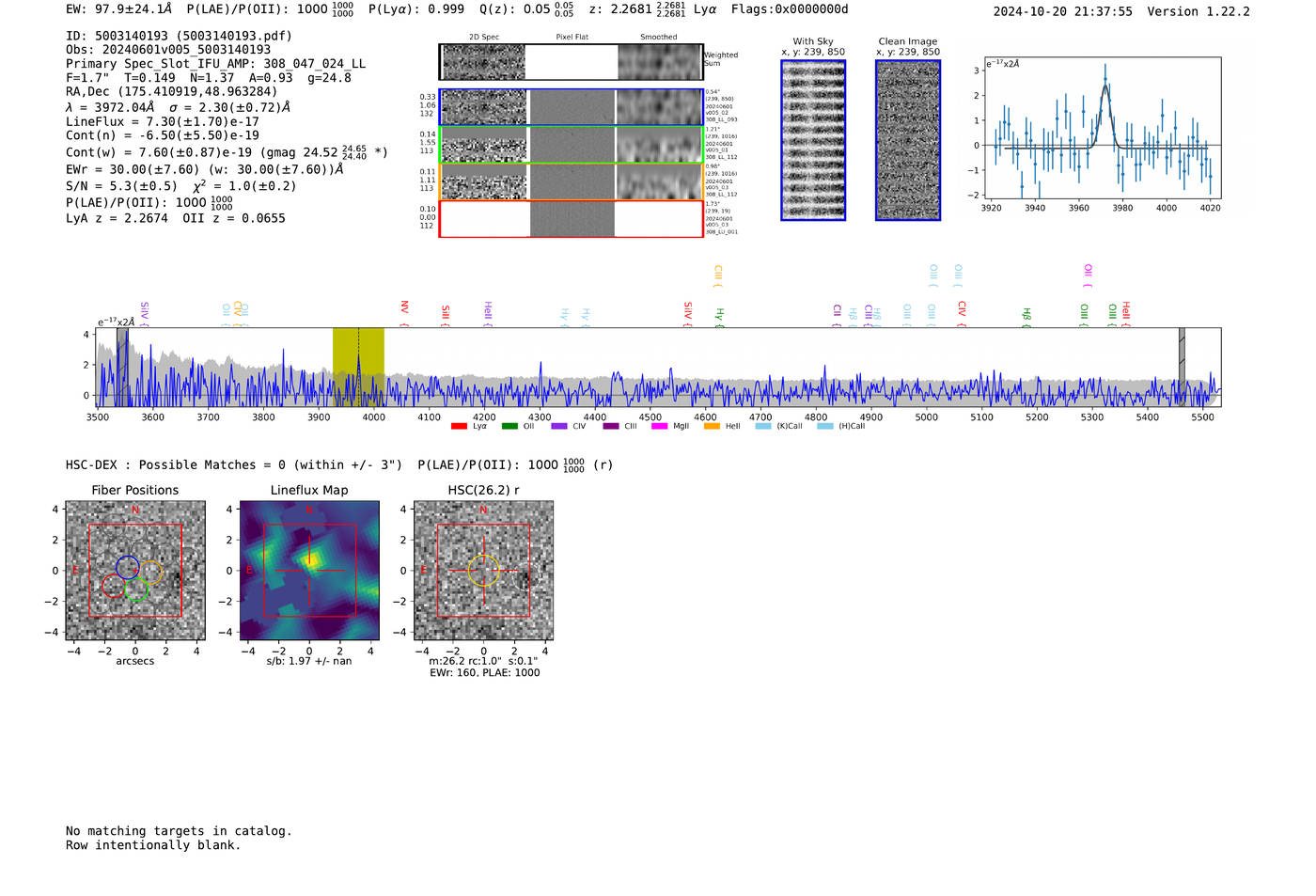Image resolution: width=1316 pixels, height=896 pixels.
Task: Select the EWr = 30.00(±7.60) line
Action: point(204,170)
